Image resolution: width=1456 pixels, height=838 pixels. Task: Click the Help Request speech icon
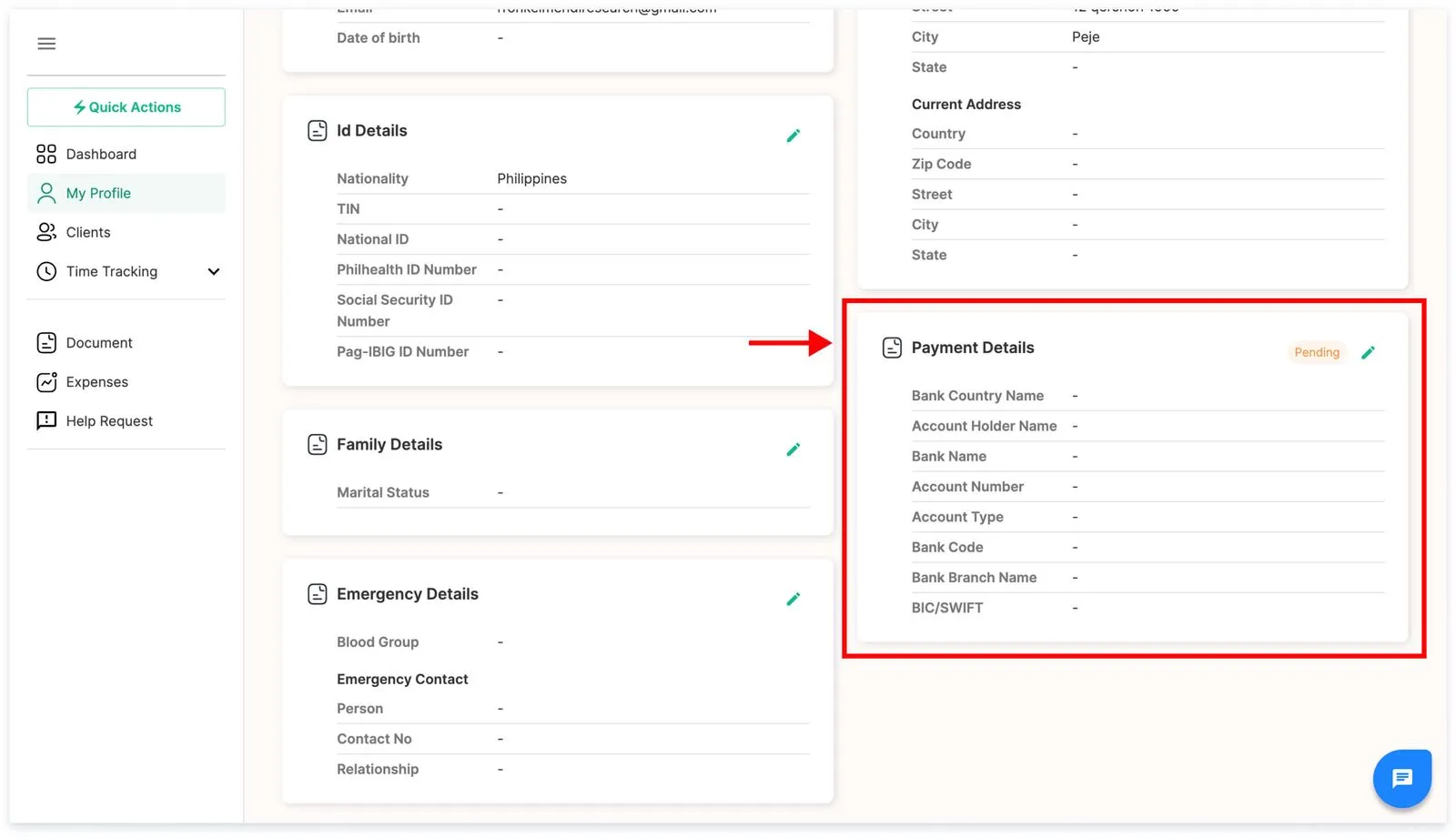point(46,420)
